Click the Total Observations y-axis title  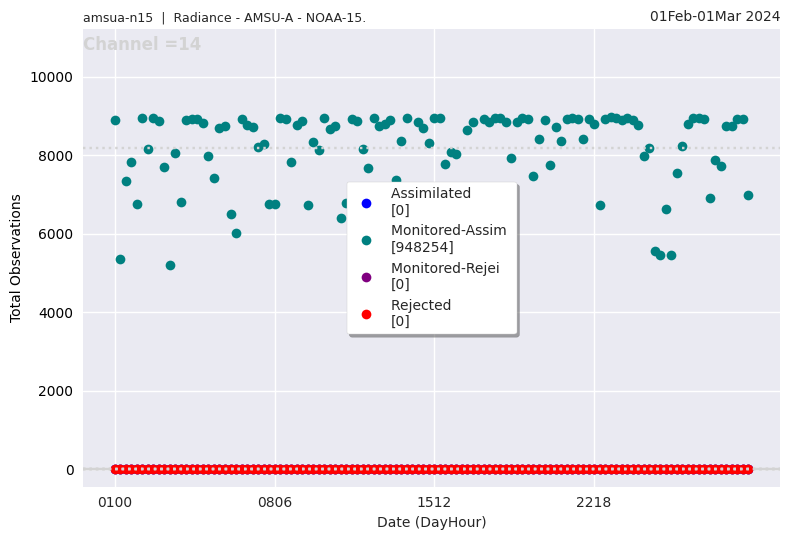[x=16, y=258]
